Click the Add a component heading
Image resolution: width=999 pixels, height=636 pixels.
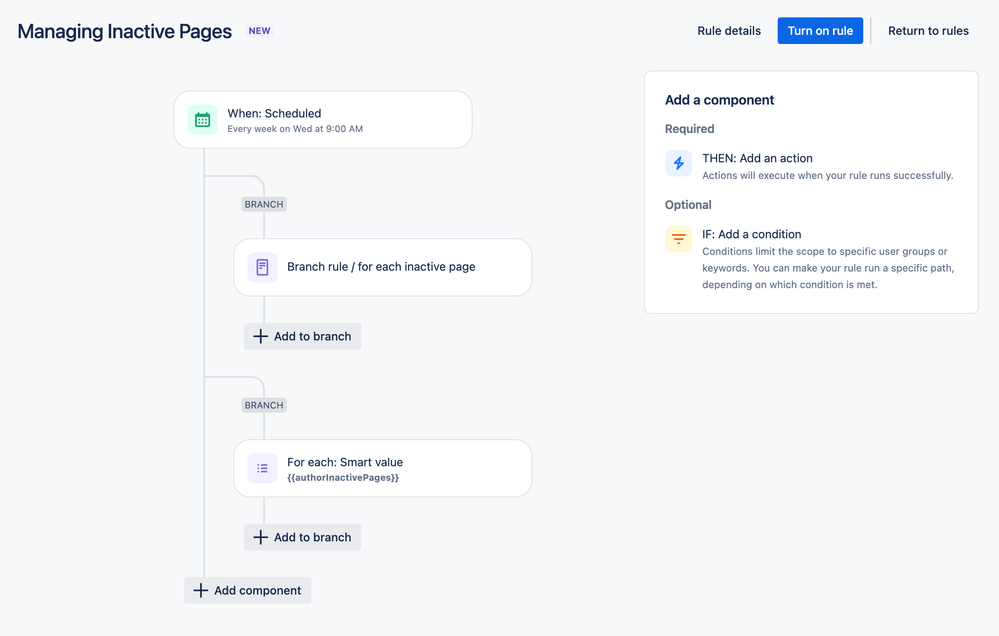pos(719,100)
